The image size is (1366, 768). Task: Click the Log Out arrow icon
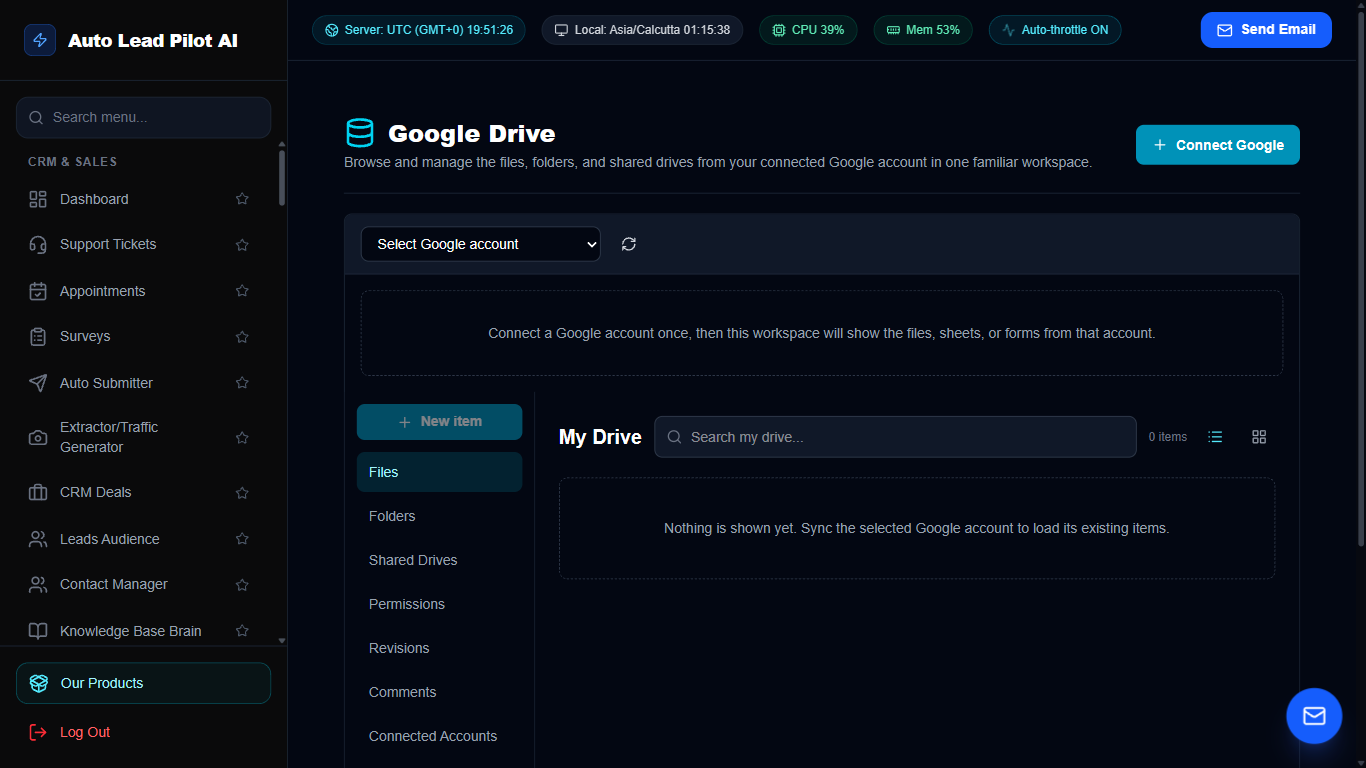(38, 732)
